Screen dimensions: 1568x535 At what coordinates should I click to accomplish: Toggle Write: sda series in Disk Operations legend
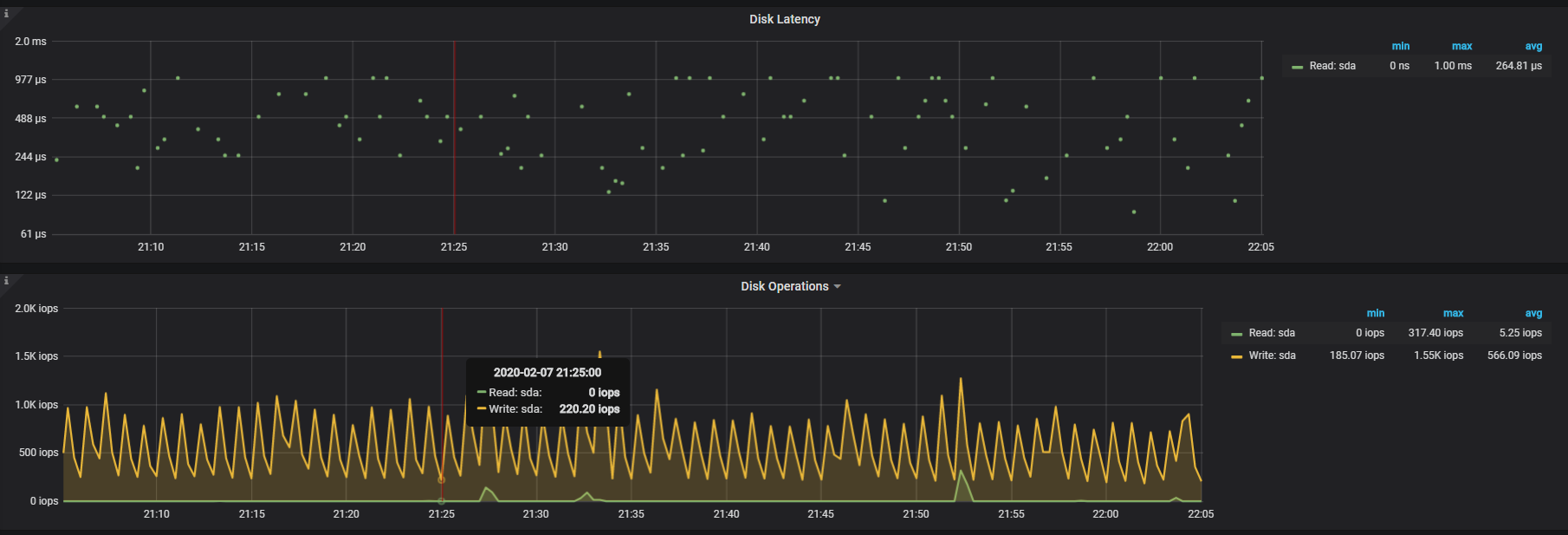pyautogui.click(x=1272, y=356)
